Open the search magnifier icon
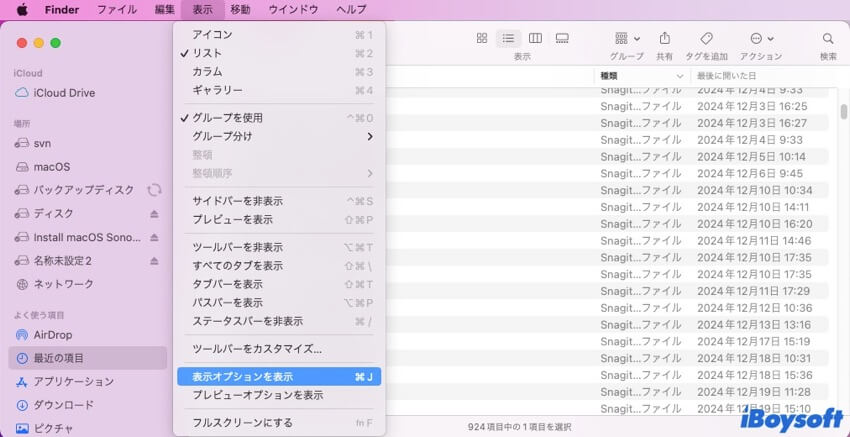This screenshot has height=437, width=850. (828, 38)
